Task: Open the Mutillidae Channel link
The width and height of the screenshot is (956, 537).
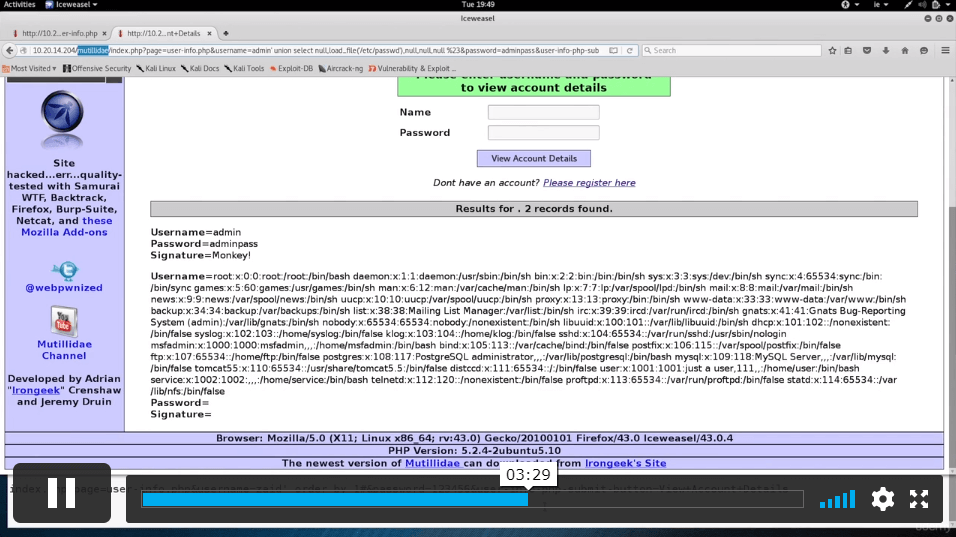Action: point(64,350)
